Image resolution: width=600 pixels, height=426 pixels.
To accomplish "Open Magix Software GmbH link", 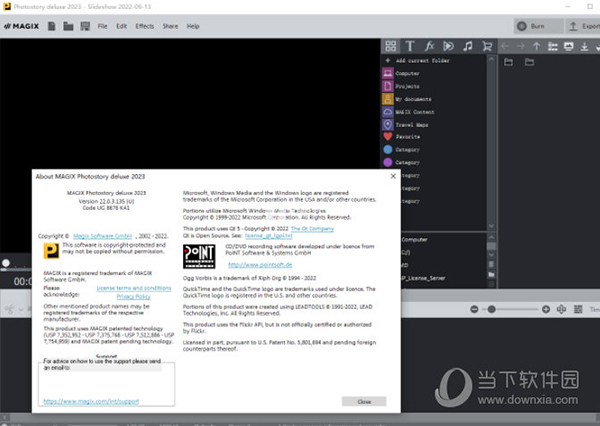I will tap(103, 236).
